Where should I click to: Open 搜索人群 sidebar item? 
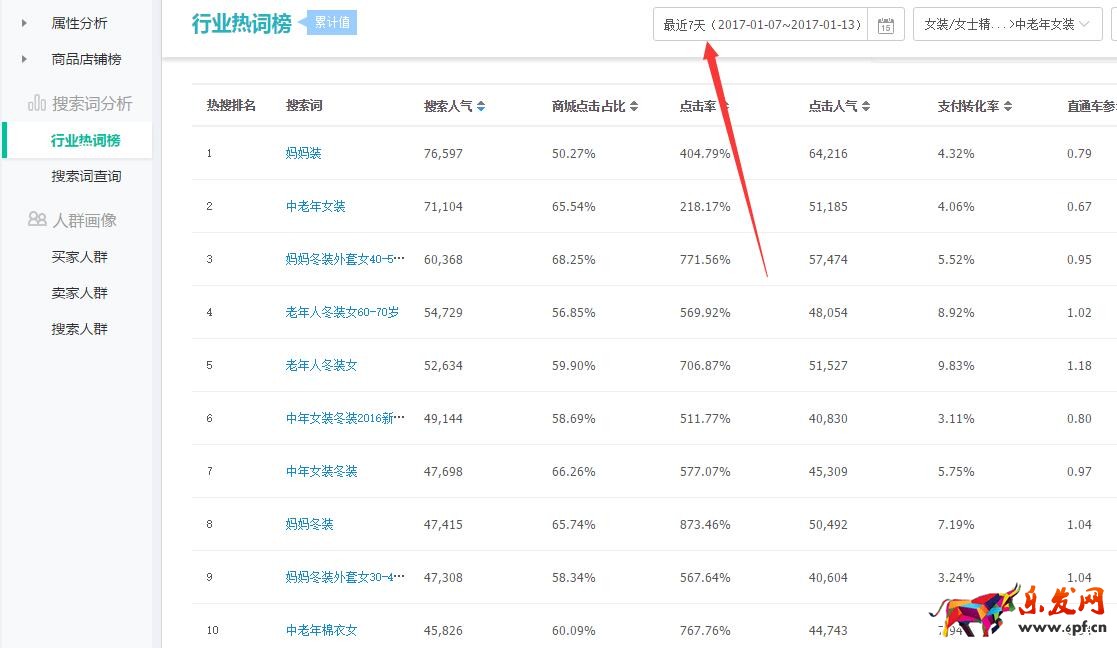point(79,329)
